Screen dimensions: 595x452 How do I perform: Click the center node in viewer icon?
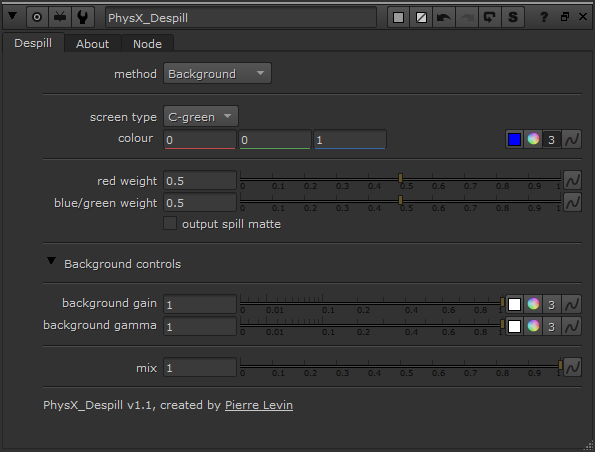pyautogui.click(x=37, y=17)
